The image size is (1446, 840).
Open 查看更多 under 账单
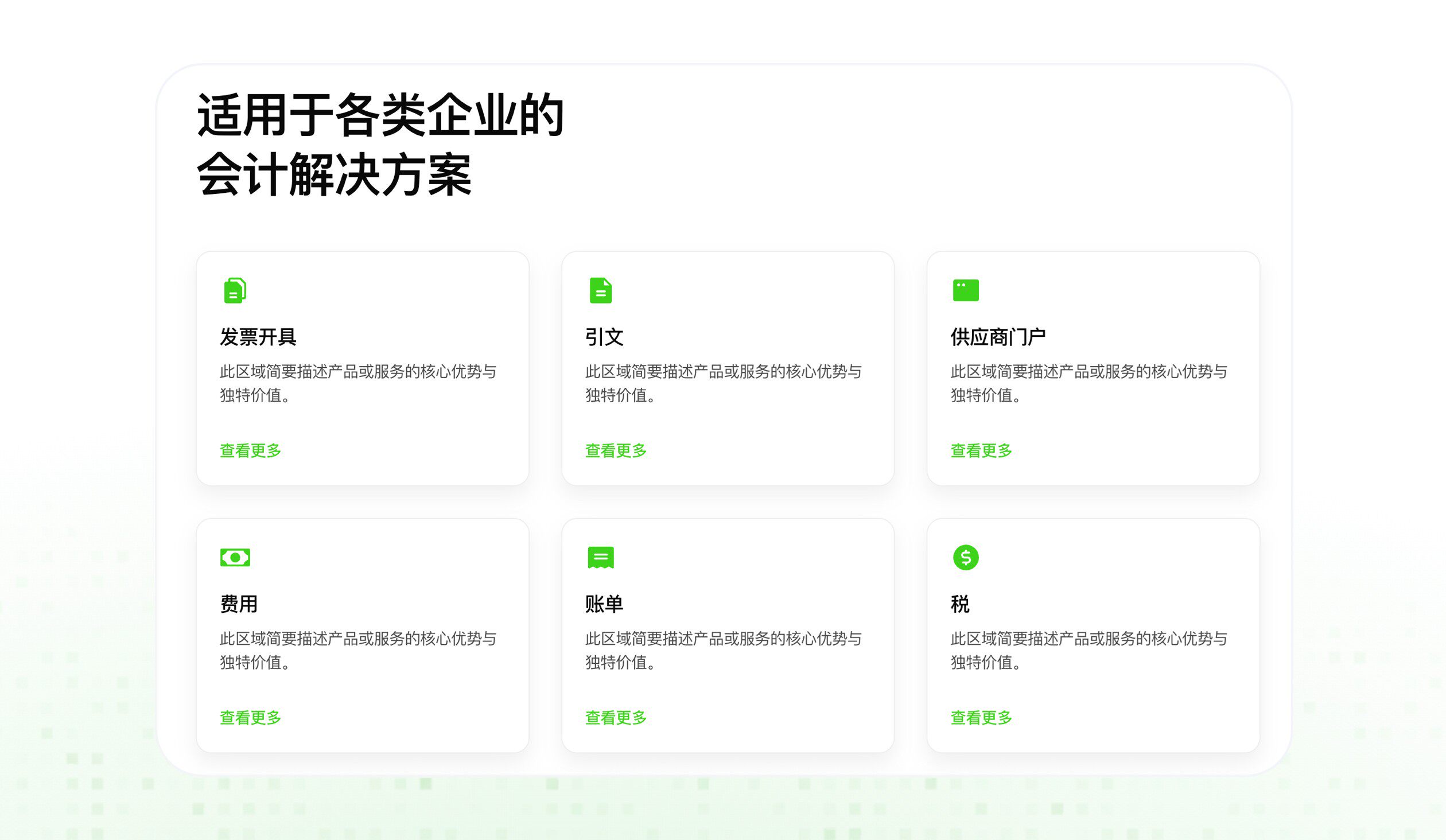click(x=615, y=718)
